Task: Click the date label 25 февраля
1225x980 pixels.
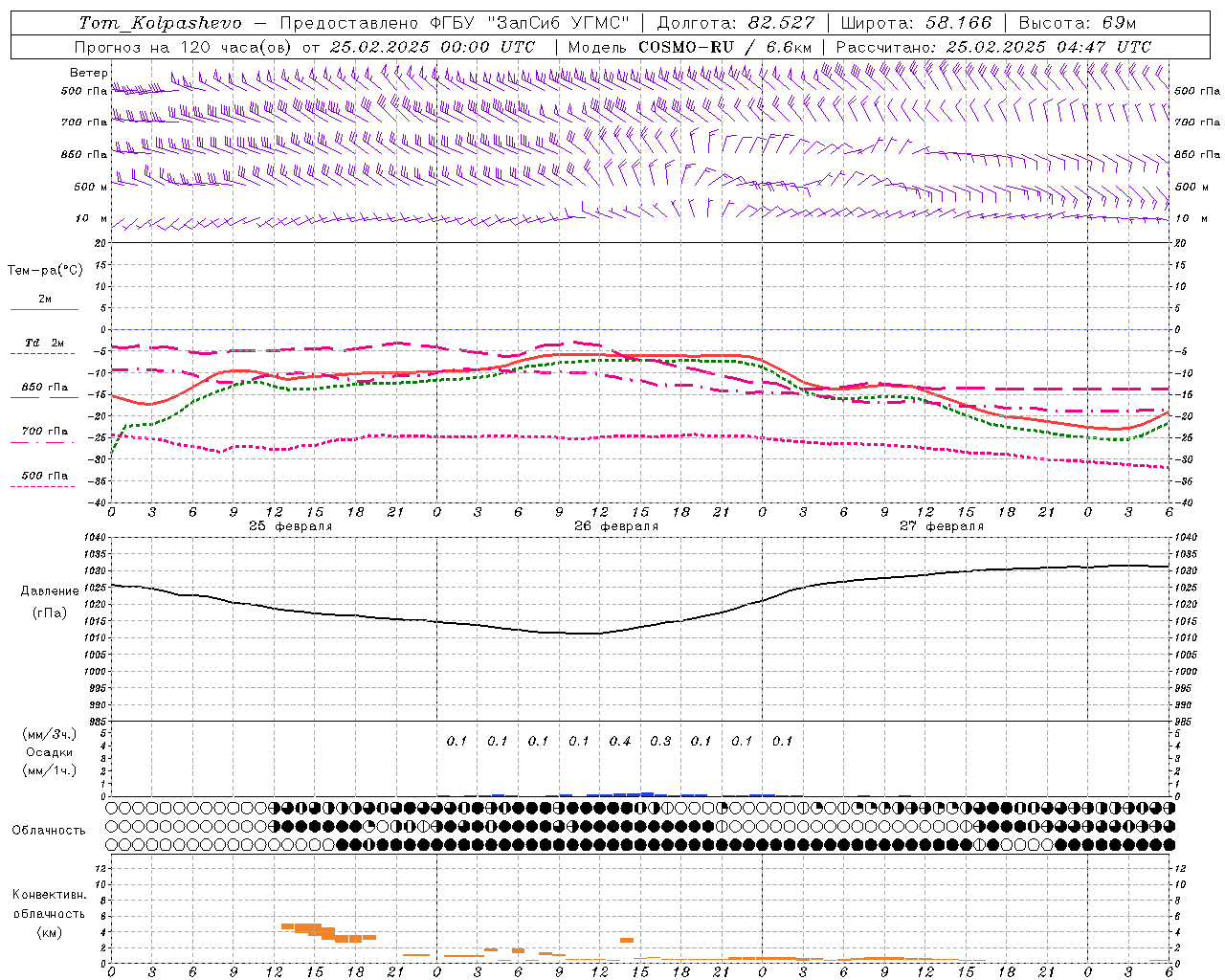Action: [x=291, y=526]
